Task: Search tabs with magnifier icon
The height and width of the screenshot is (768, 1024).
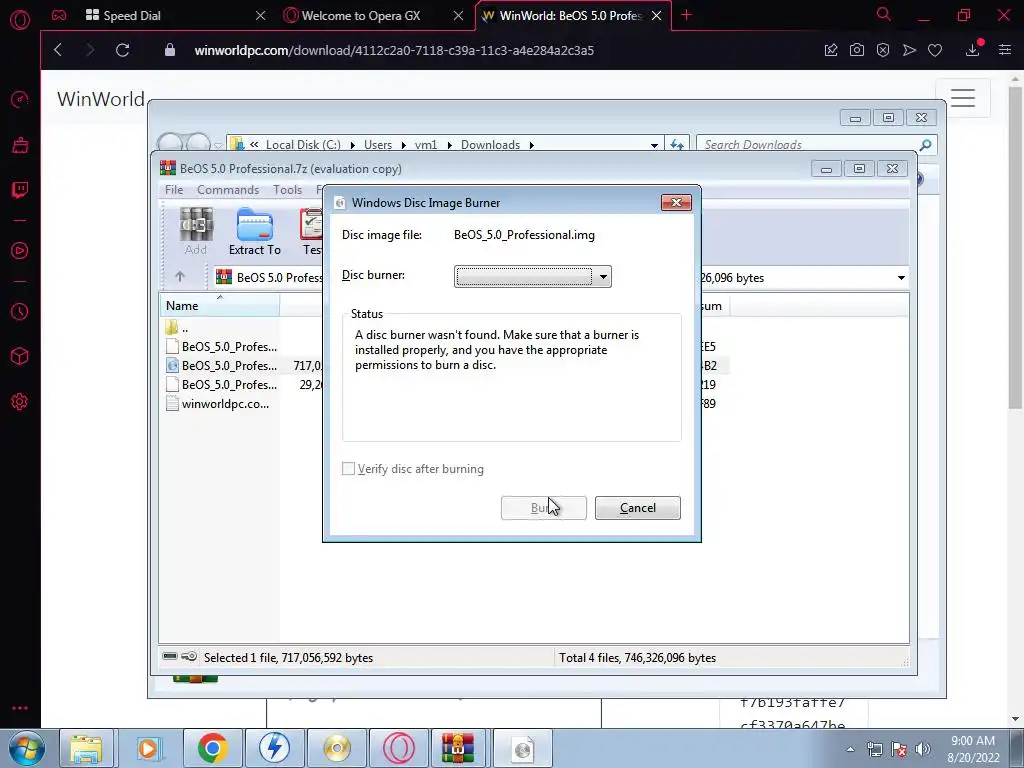Action: [884, 14]
